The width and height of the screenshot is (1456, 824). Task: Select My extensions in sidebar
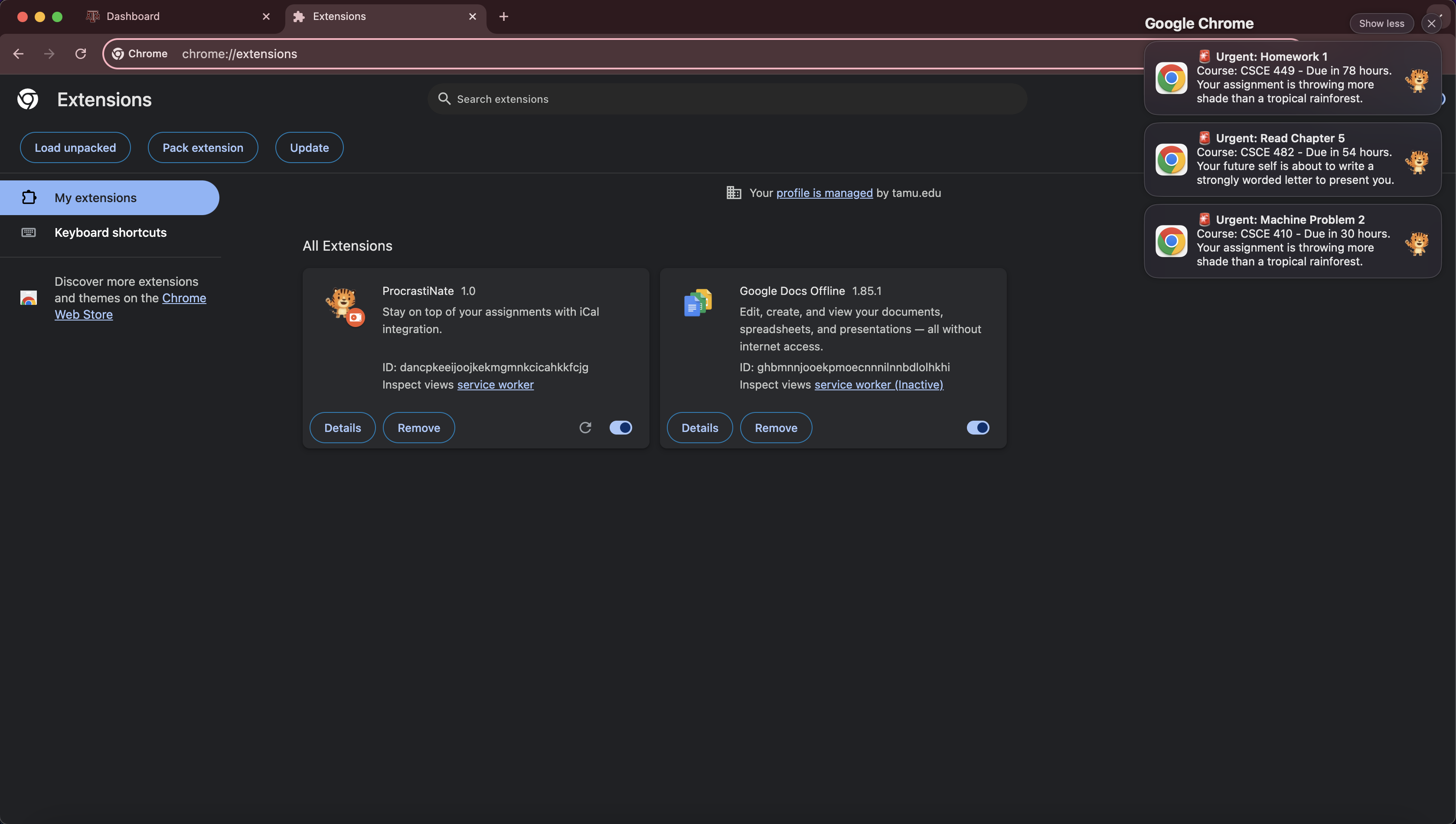(x=110, y=197)
